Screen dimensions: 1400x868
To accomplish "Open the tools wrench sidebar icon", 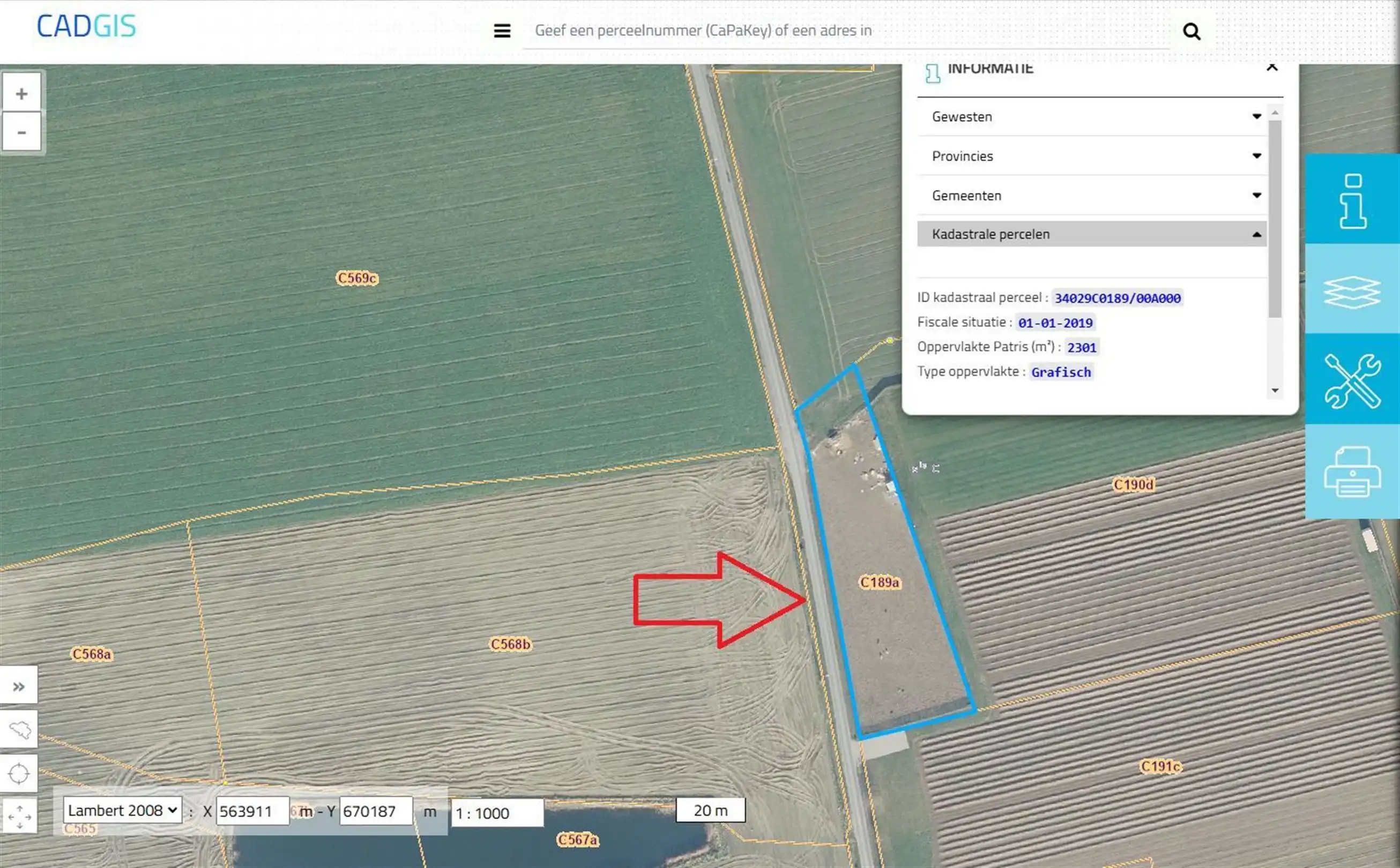I will [1352, 380].
